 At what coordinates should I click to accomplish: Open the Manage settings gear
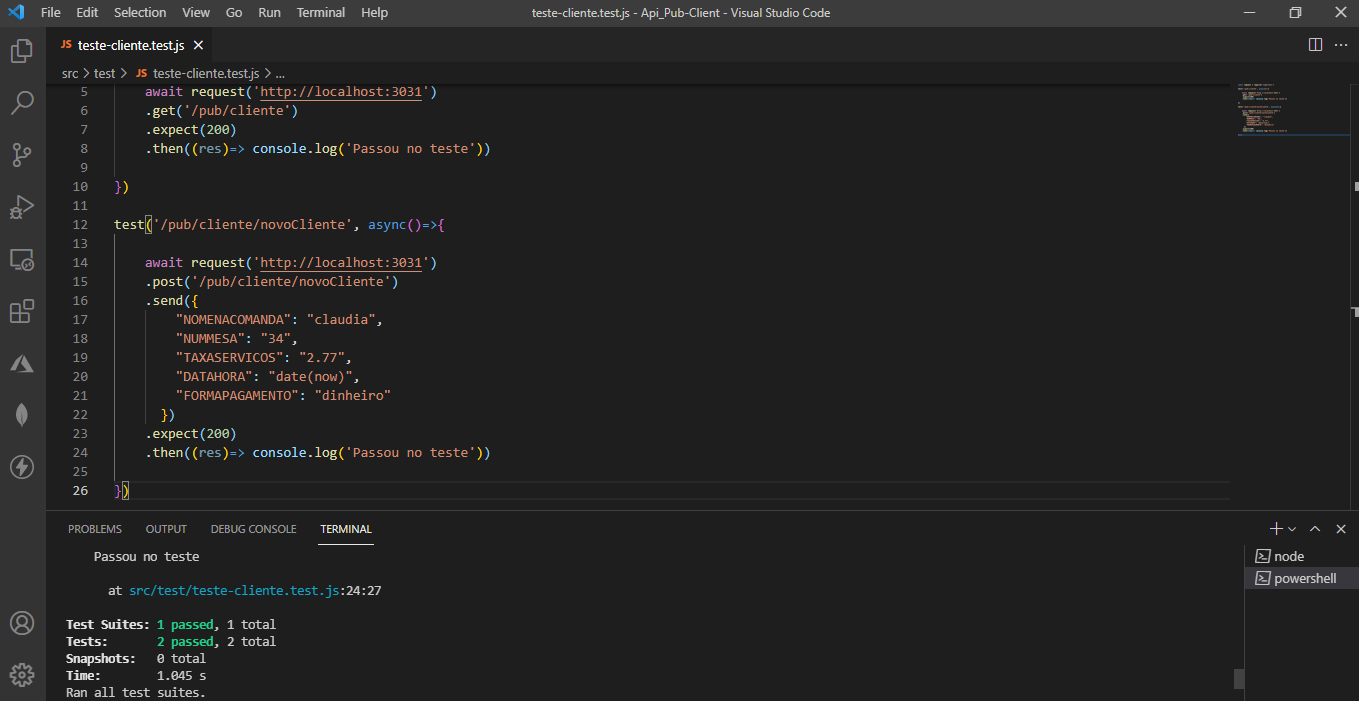coord(22,674)
